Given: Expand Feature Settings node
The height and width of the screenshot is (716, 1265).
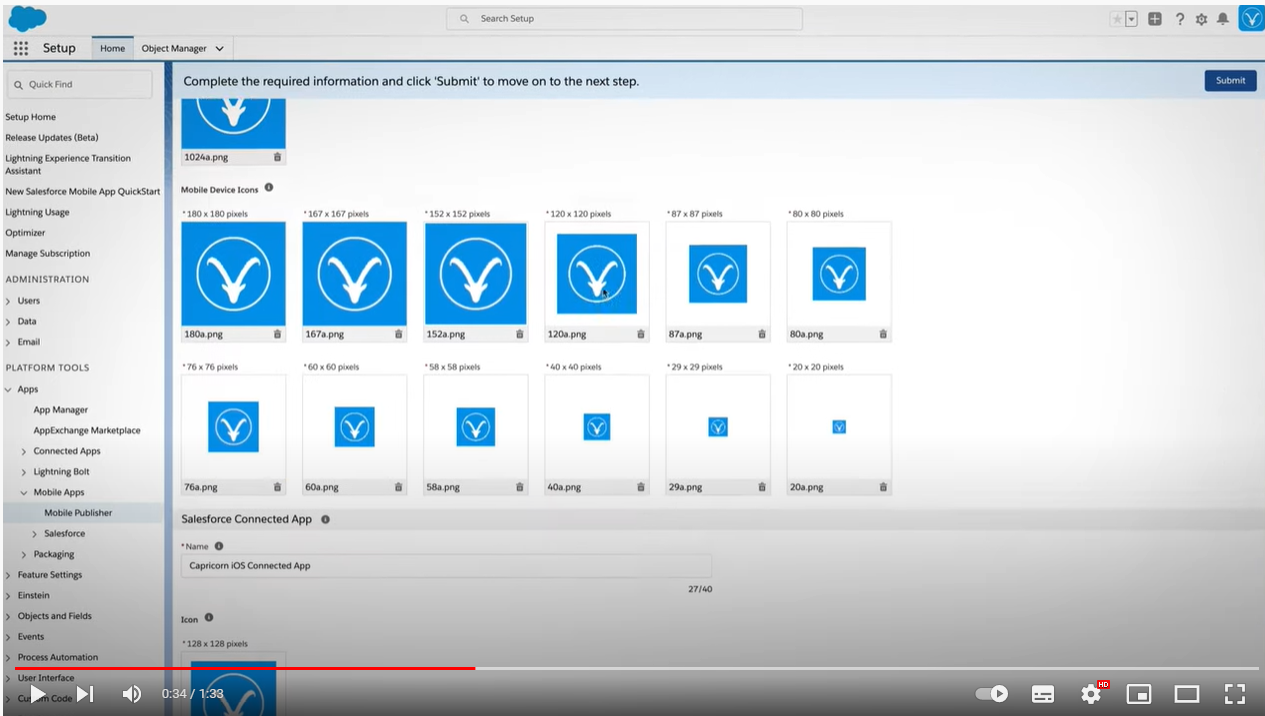Looking at the screenshot, I should pyautogui.click(x=9, y=575).
